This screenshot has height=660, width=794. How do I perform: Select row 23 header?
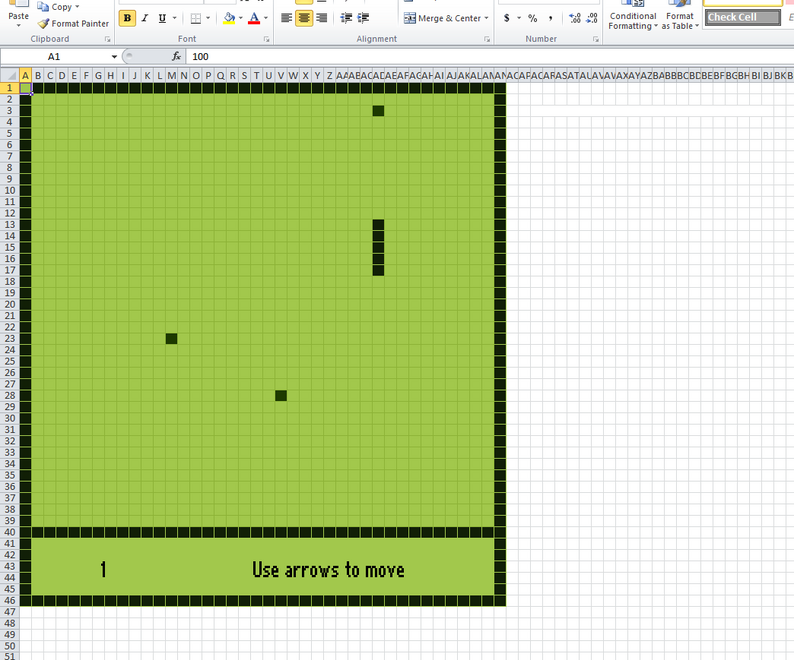pyautogui.click(x=10, y=339)
